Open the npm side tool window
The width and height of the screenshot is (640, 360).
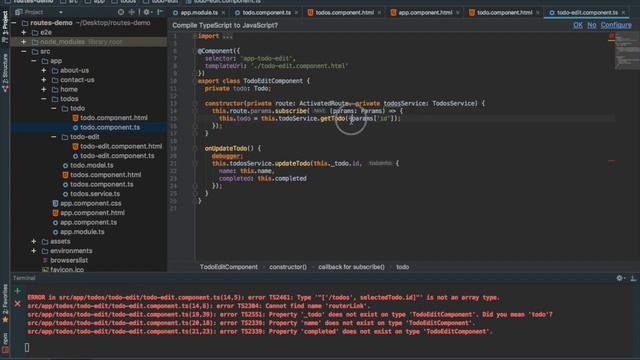click(5, 342)
